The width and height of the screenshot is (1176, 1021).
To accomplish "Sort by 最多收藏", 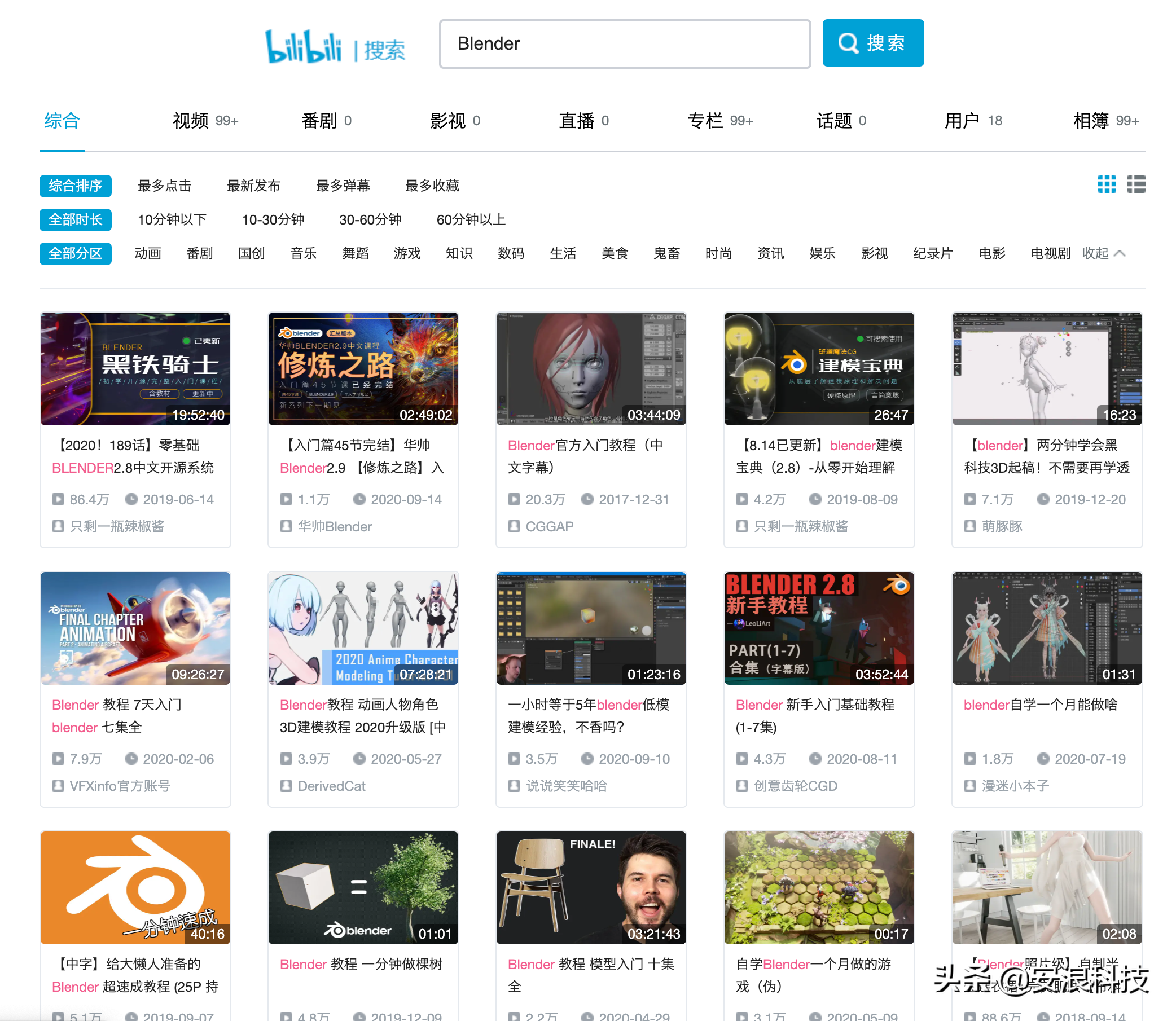I will (x=432, y=186).
